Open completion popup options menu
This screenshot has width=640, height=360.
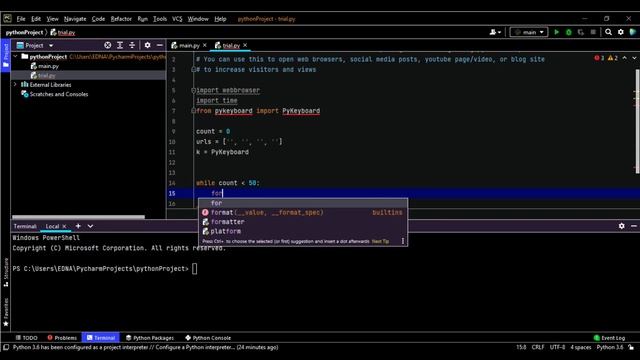click(403, 241)
